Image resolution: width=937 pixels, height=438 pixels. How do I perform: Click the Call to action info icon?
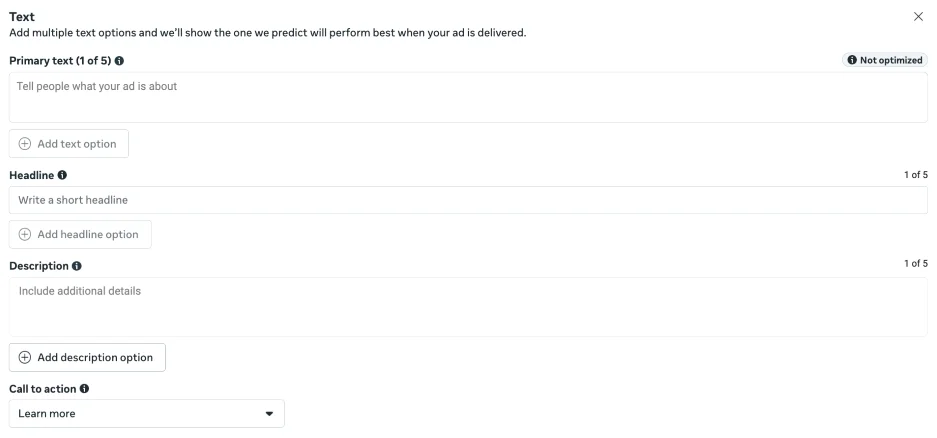84,388
